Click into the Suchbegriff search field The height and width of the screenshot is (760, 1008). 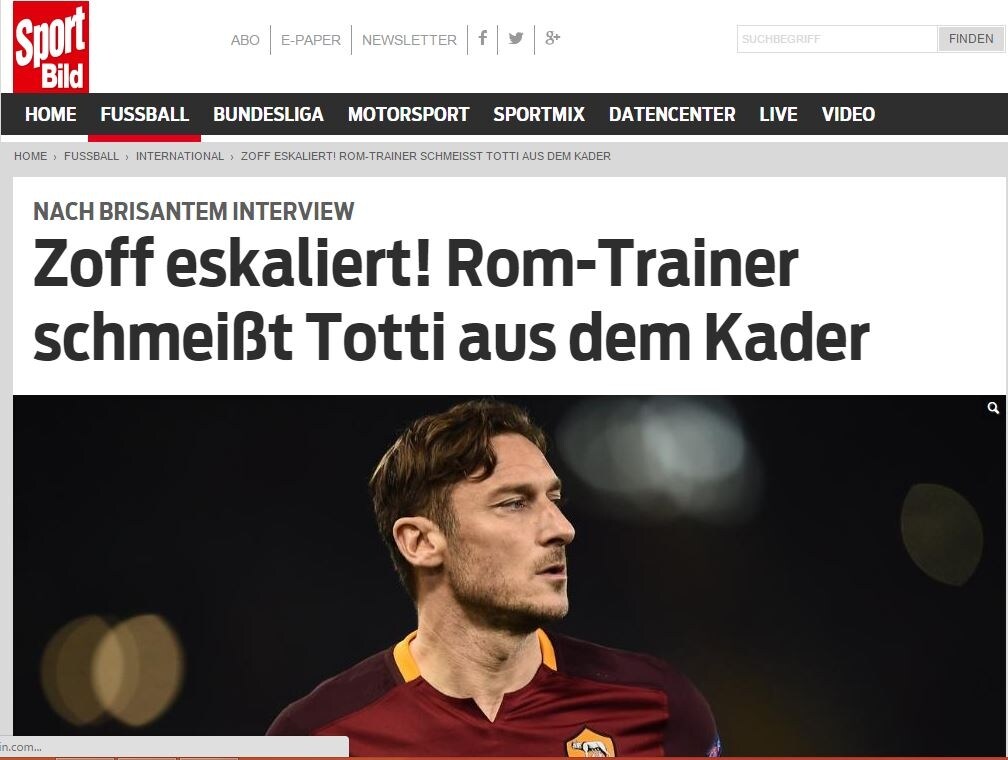coord(836,39)
